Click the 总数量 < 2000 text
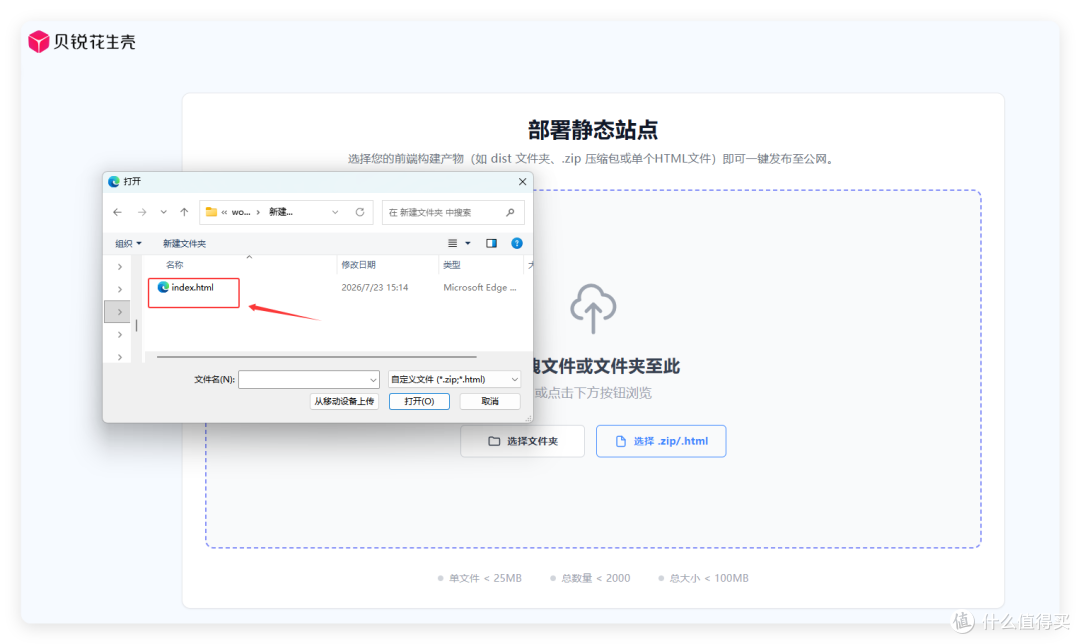1080x644 pixels. pyautogui.click(x=596, y=578)
